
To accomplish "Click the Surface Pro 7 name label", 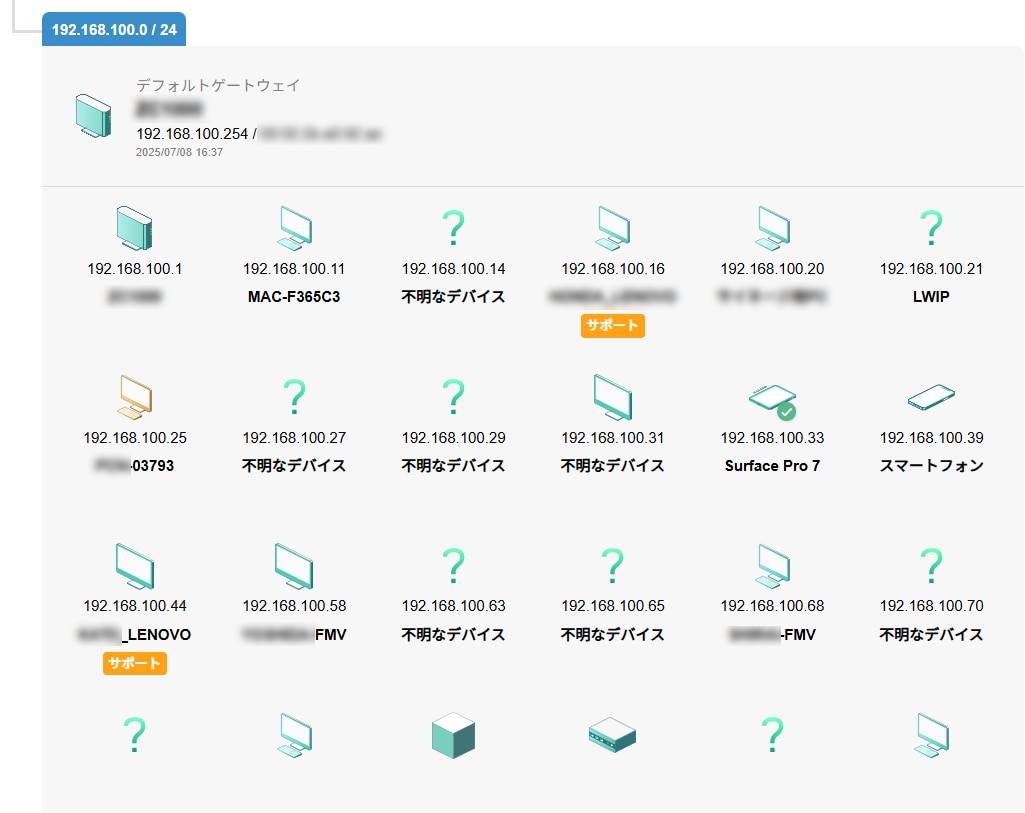I will point(772,465).
